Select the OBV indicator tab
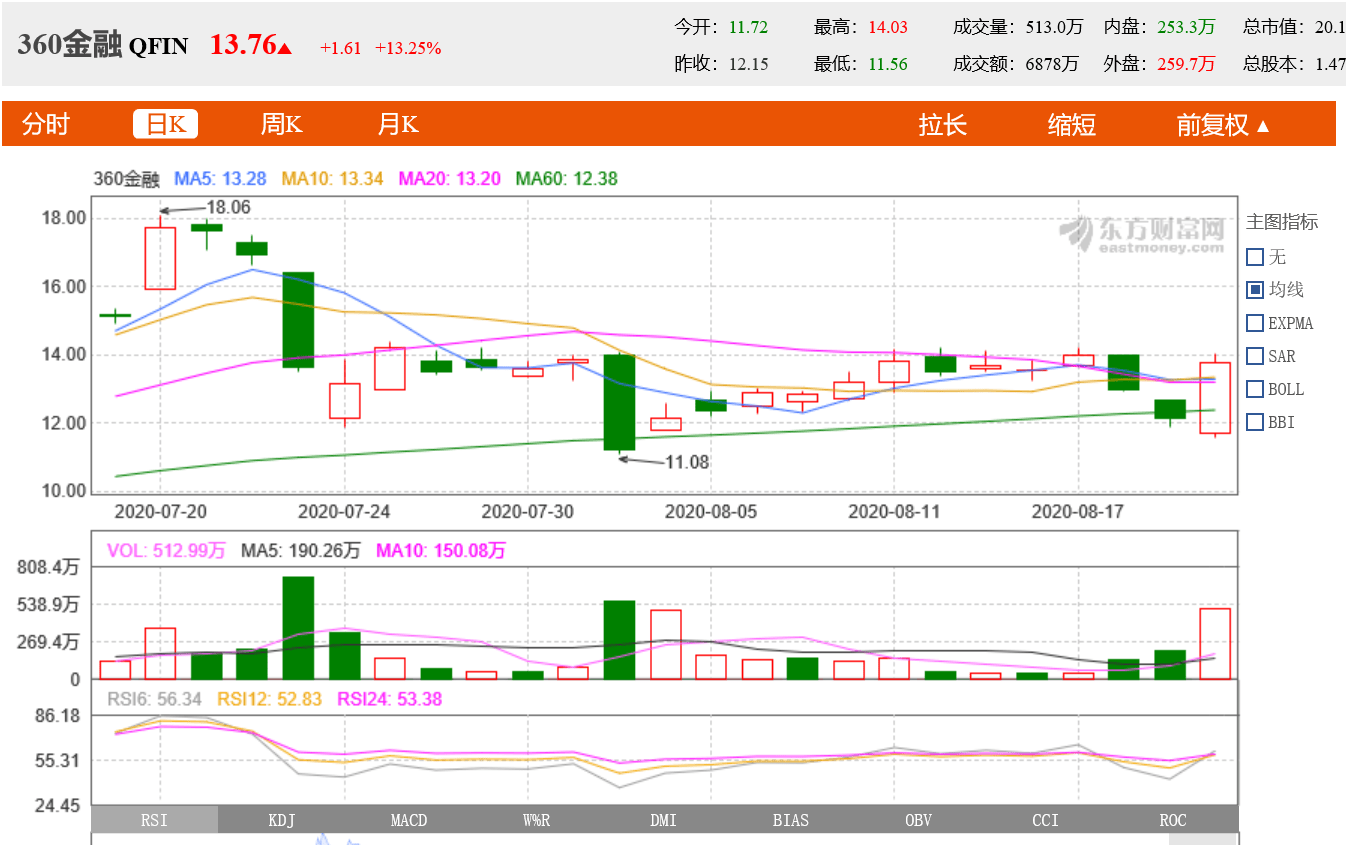Screen dimensions: 1346x845 (x=919, y=820)
